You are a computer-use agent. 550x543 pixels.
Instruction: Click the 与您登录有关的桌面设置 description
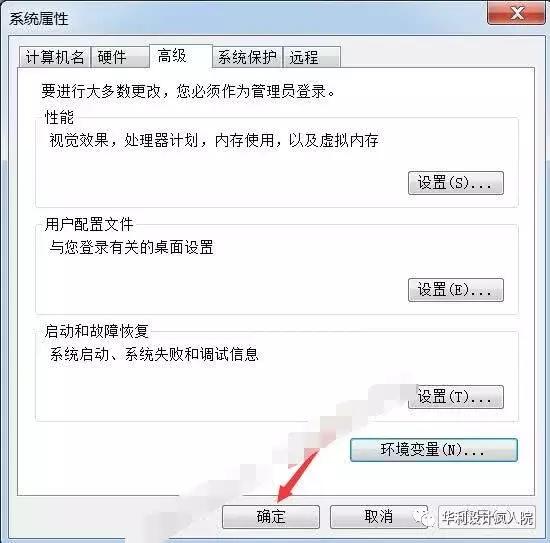(x=131, y=247)
